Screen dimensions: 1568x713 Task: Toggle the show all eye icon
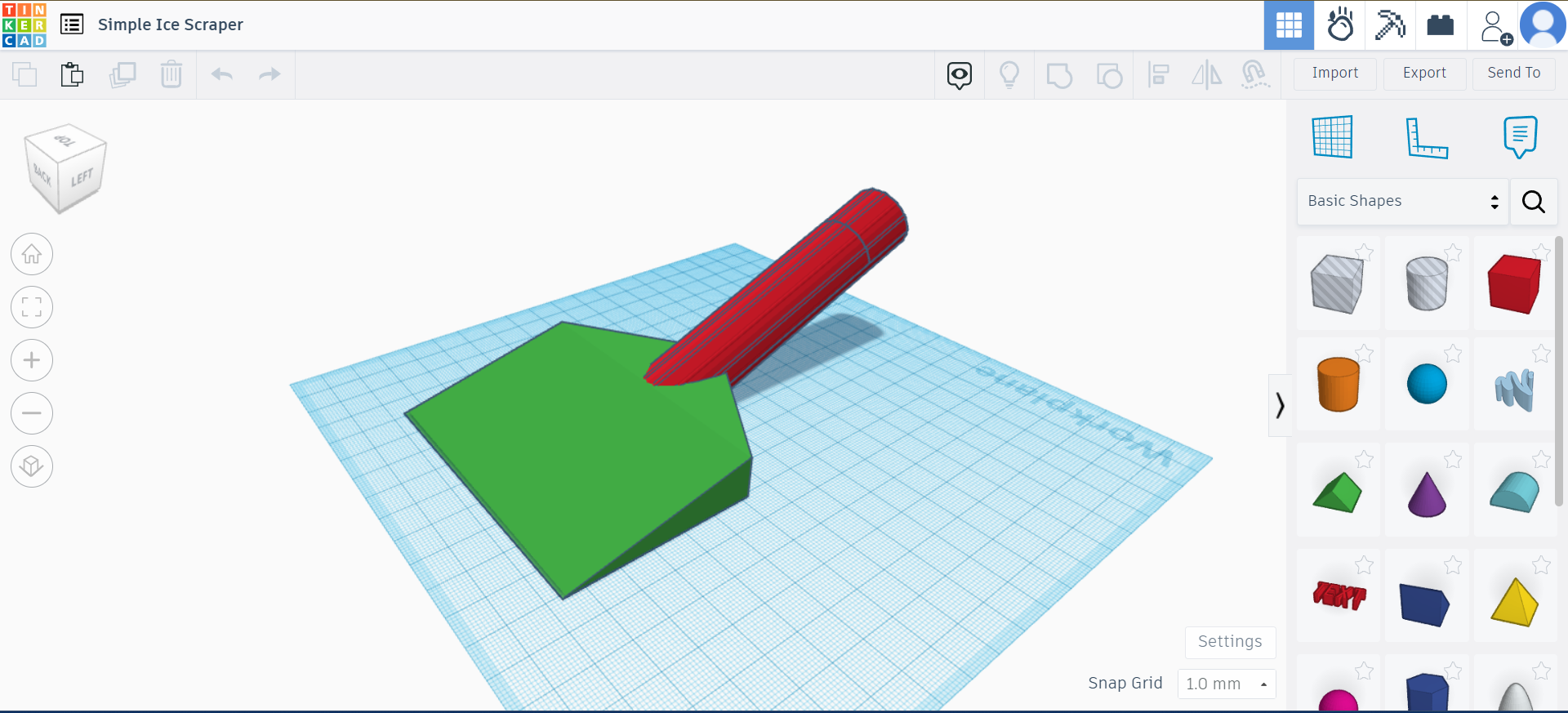[x=960, y=75]
